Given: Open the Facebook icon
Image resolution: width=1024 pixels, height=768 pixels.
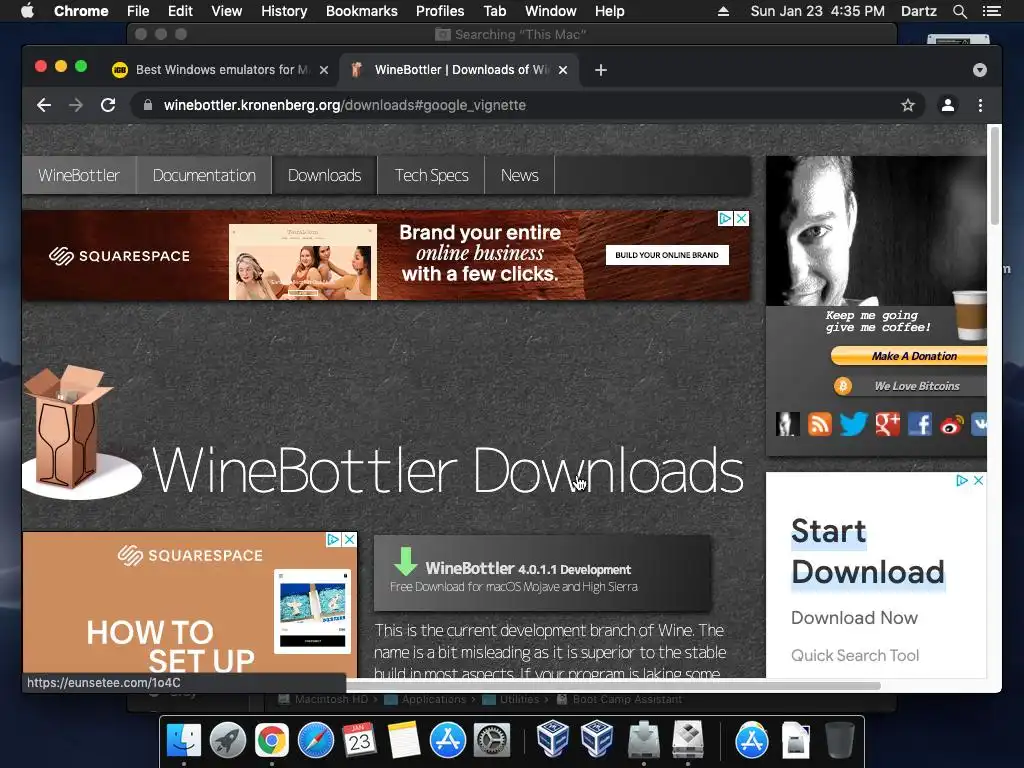Looking at the screenshot, I should [x=920, y=424].
